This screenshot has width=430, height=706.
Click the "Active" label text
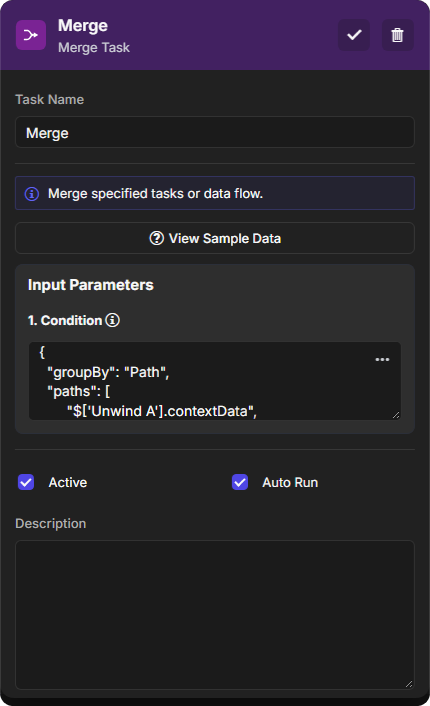point(68,483)
